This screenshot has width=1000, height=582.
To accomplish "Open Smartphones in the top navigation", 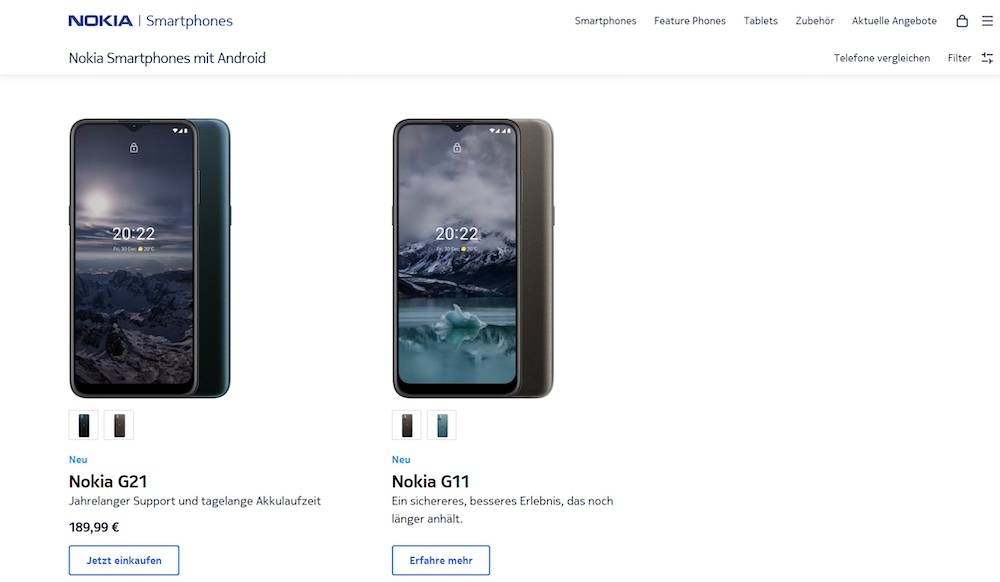I will click(605, 21).
